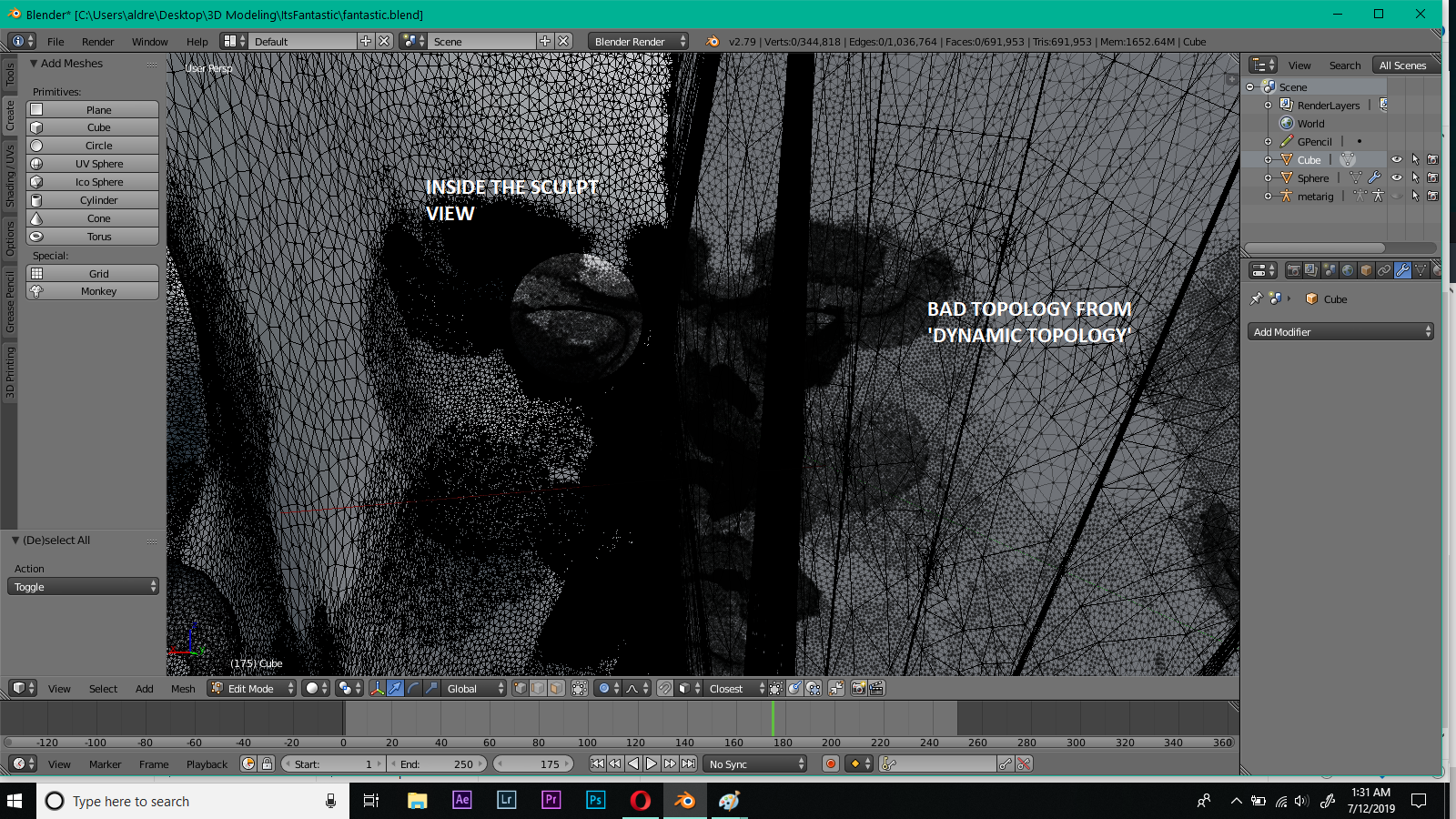The image size is (1456, 819).
Task: Select the rotate manipulator arc icon
Action: 413,689
